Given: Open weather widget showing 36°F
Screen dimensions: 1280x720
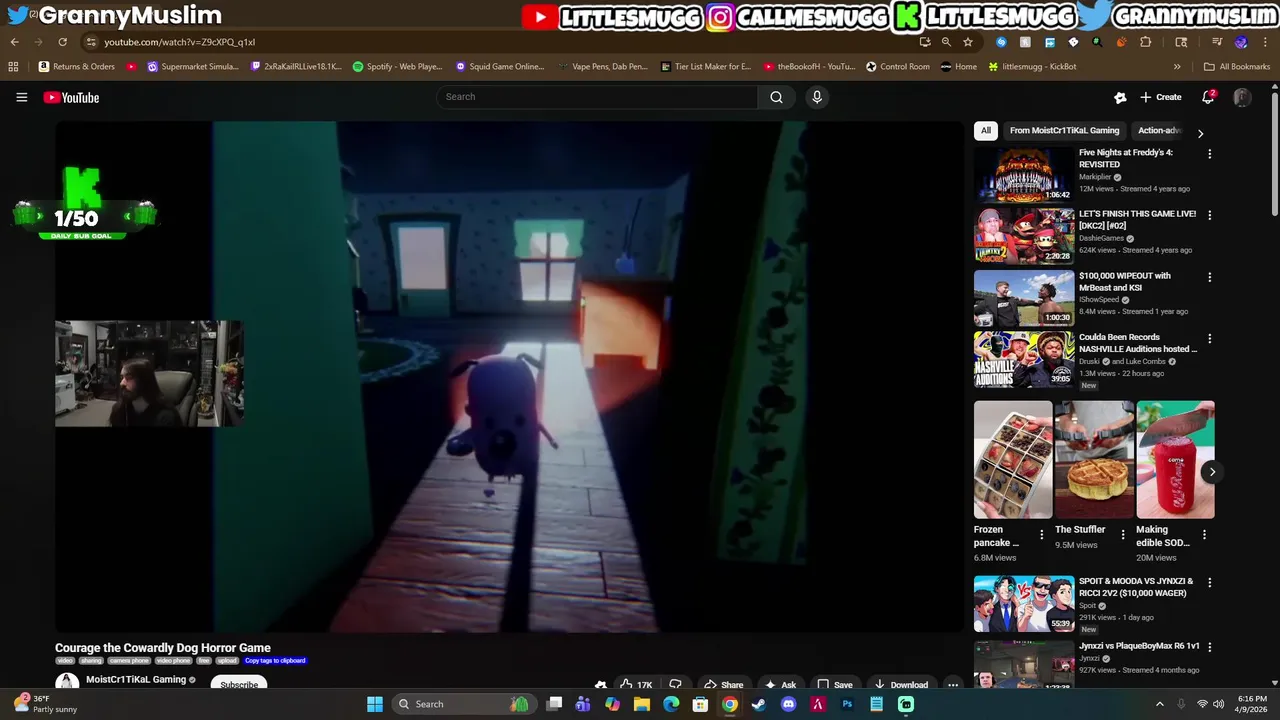Looking at the screenshot, I should click(x=45, y=704).
